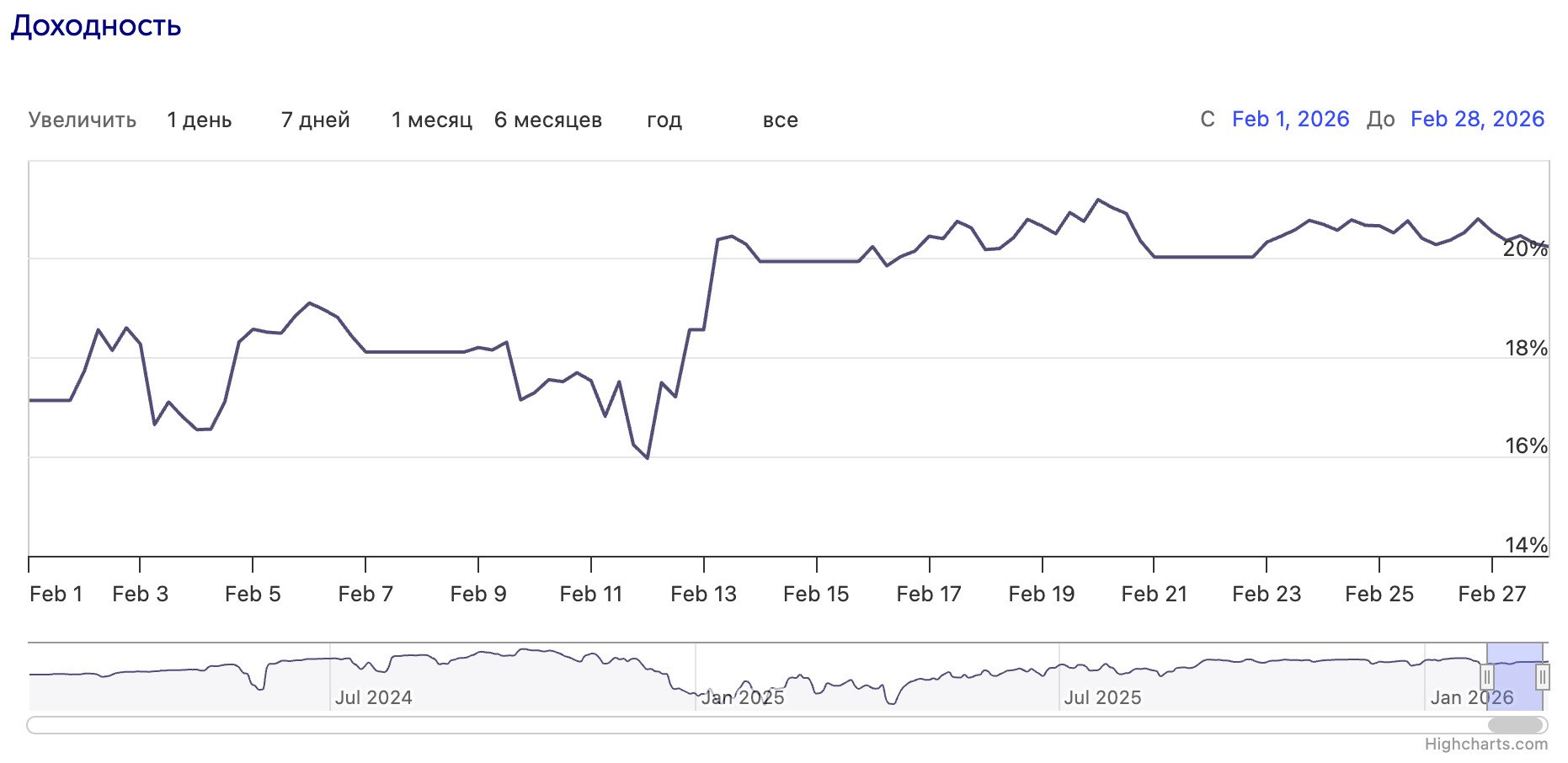
Task: Choose the "6 месяцев" range
Action: [x=547, y=120]
